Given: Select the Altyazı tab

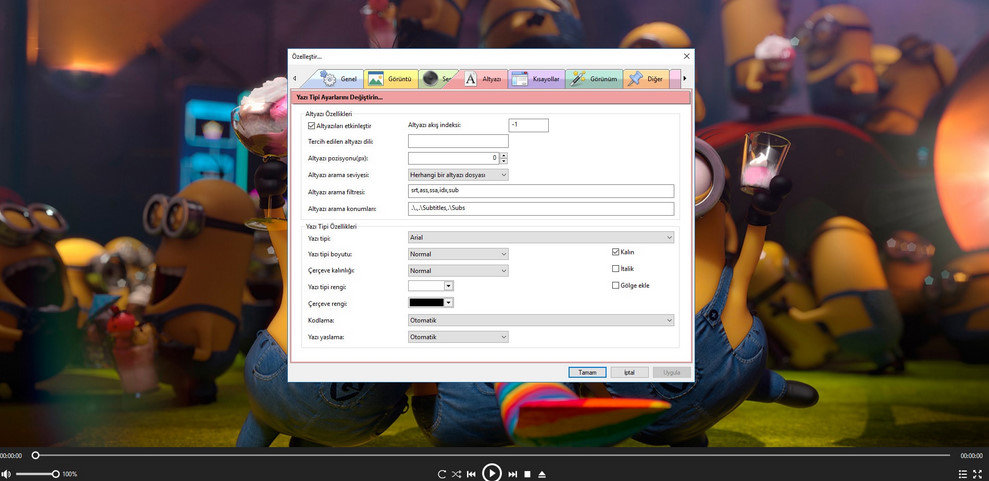Looking at the screenshot, I should [483, 79].
